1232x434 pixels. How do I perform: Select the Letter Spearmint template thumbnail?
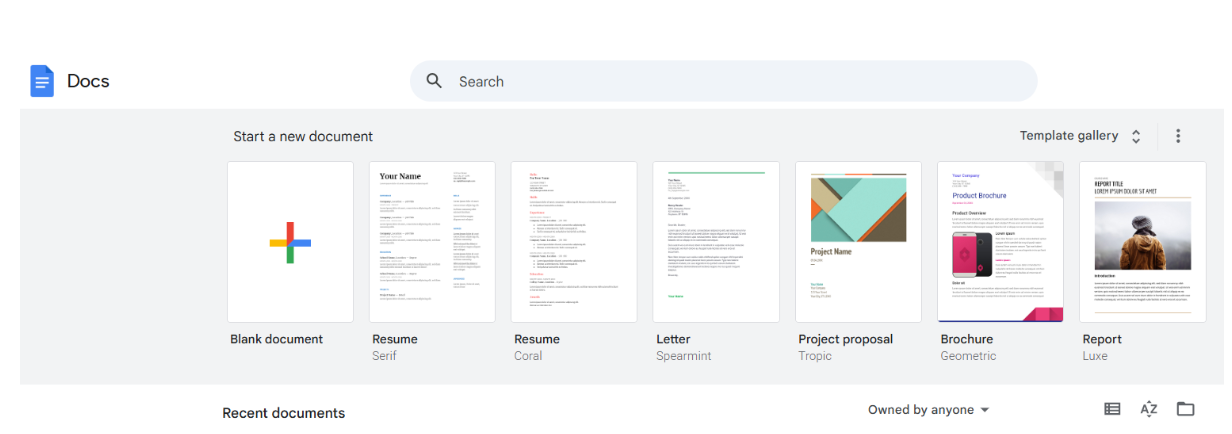[716, 242]
